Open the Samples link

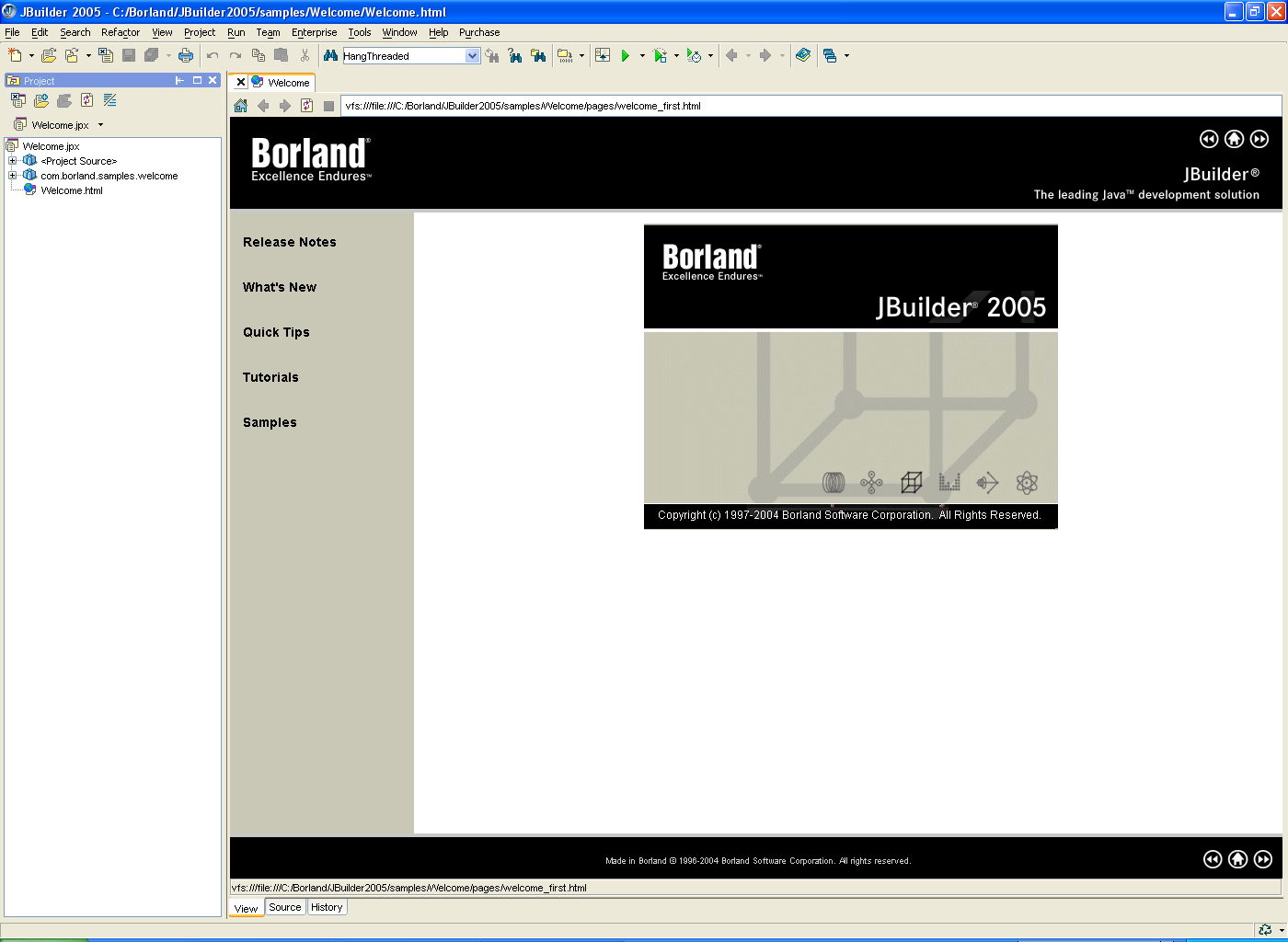(x=270, y=422)
